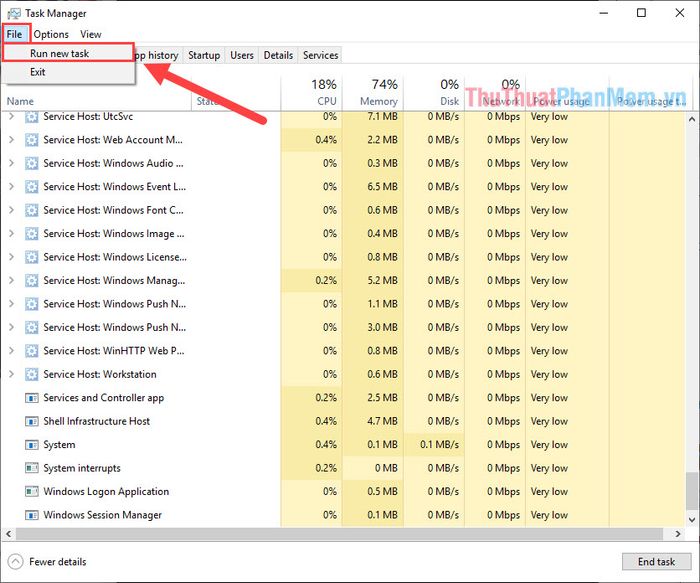Sort processes by CPU column header
700x583 pixels.
tap(312, 93)
